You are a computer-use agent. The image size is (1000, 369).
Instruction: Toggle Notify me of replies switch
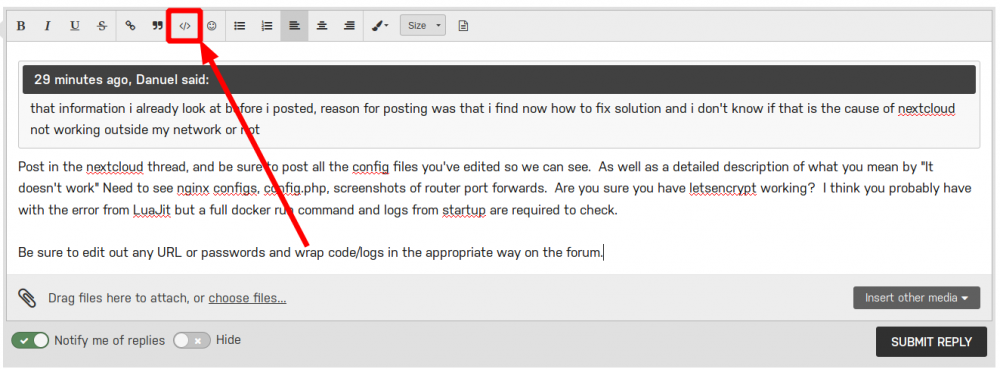tap(30, 340)
